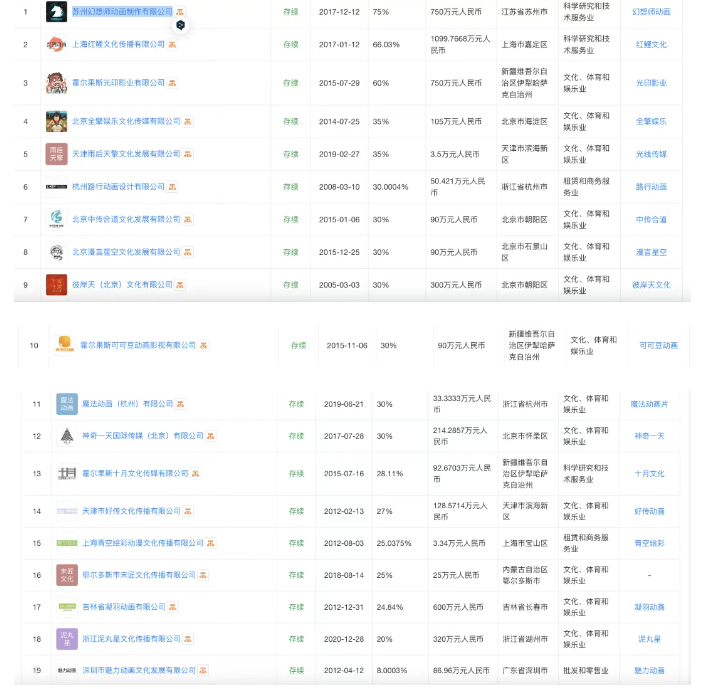The width and height of the screenshot is (725, 689).
Task: Click the orange logo in row 10
Action: [x=65, y=344]
